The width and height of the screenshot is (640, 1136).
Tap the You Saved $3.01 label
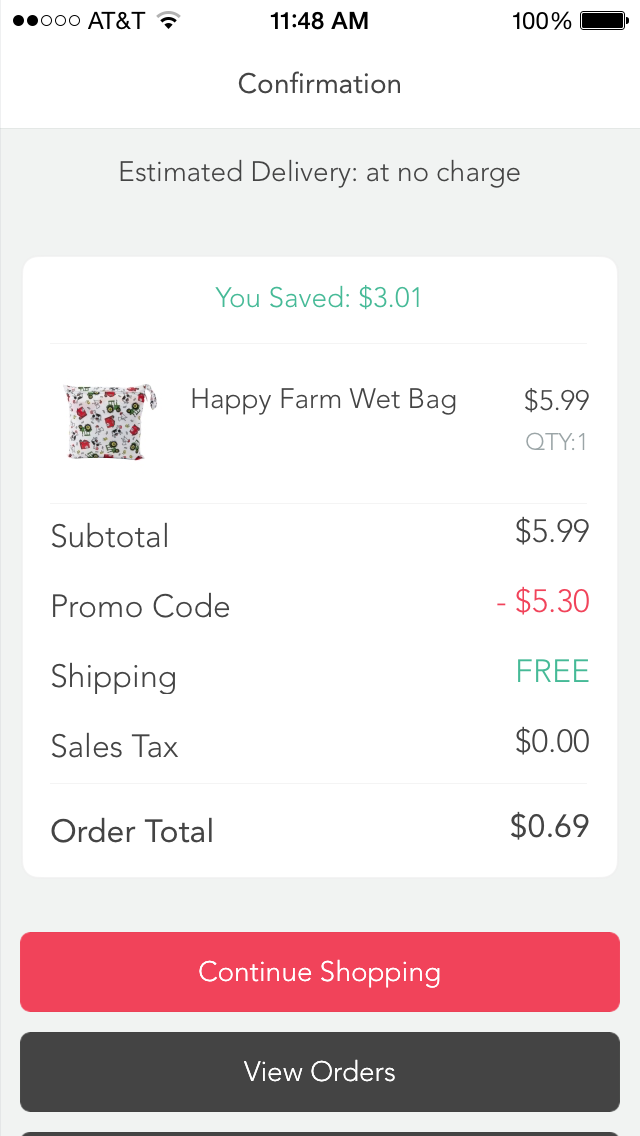(319, 298)
